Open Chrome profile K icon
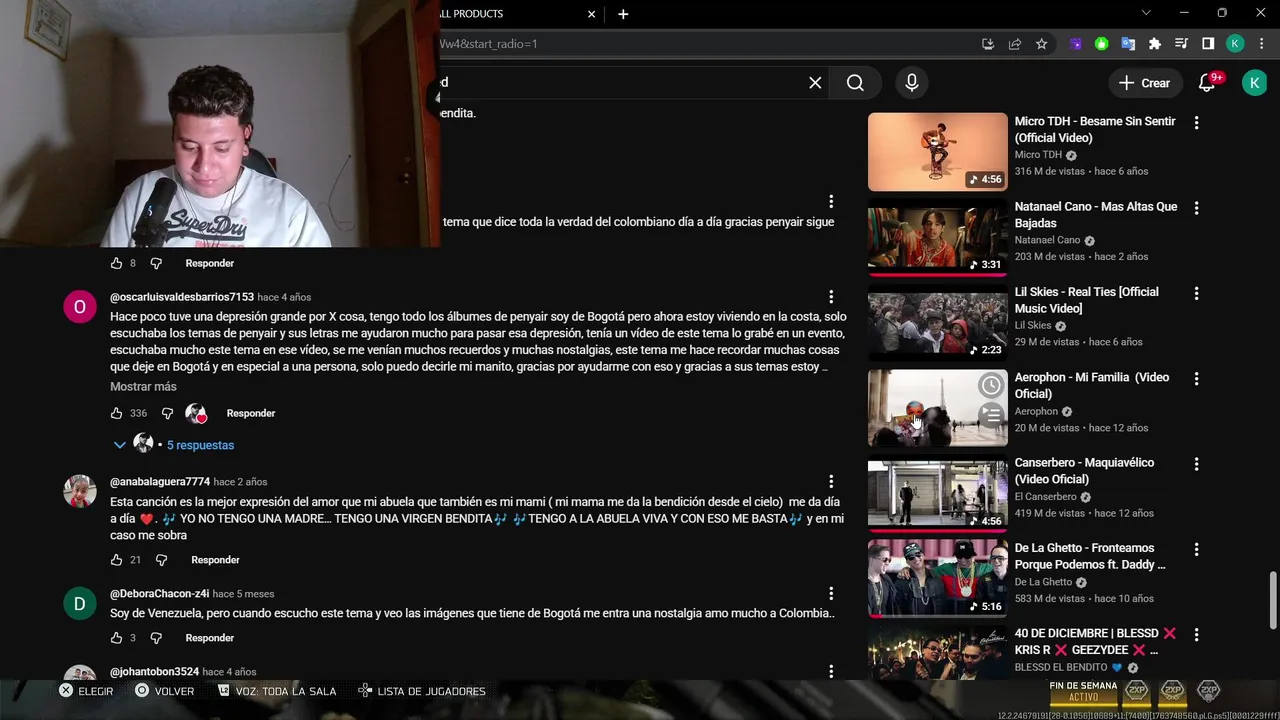 tap(1235, 44)
